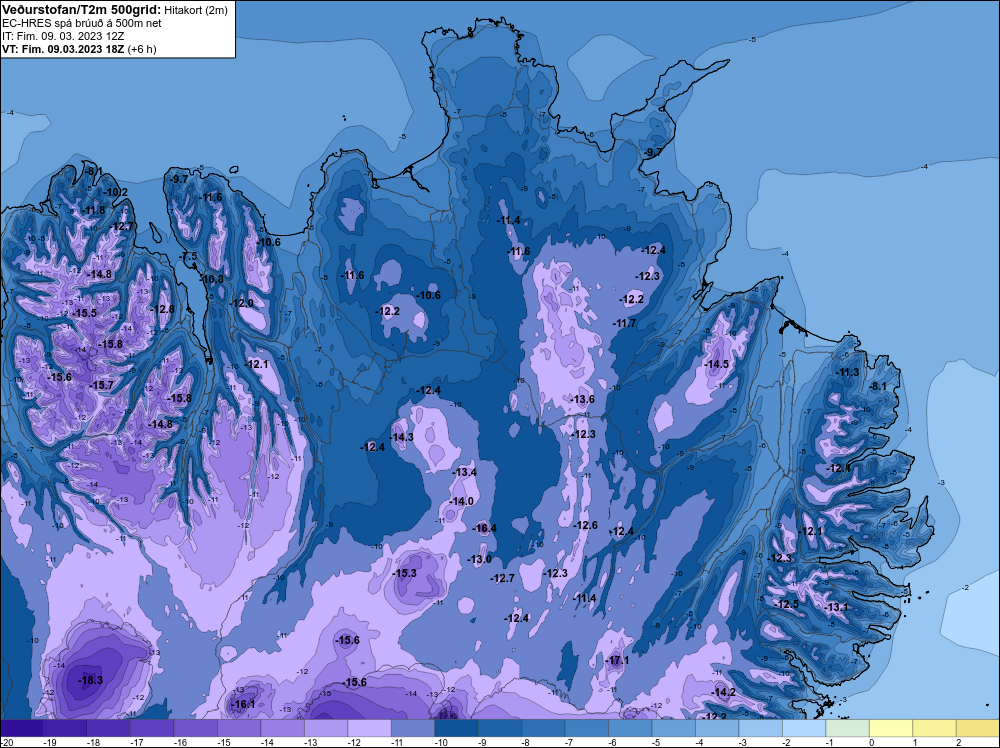Click the -14.0 temperature label
This screenshot has height=748, width=1000.
[462, 501]
